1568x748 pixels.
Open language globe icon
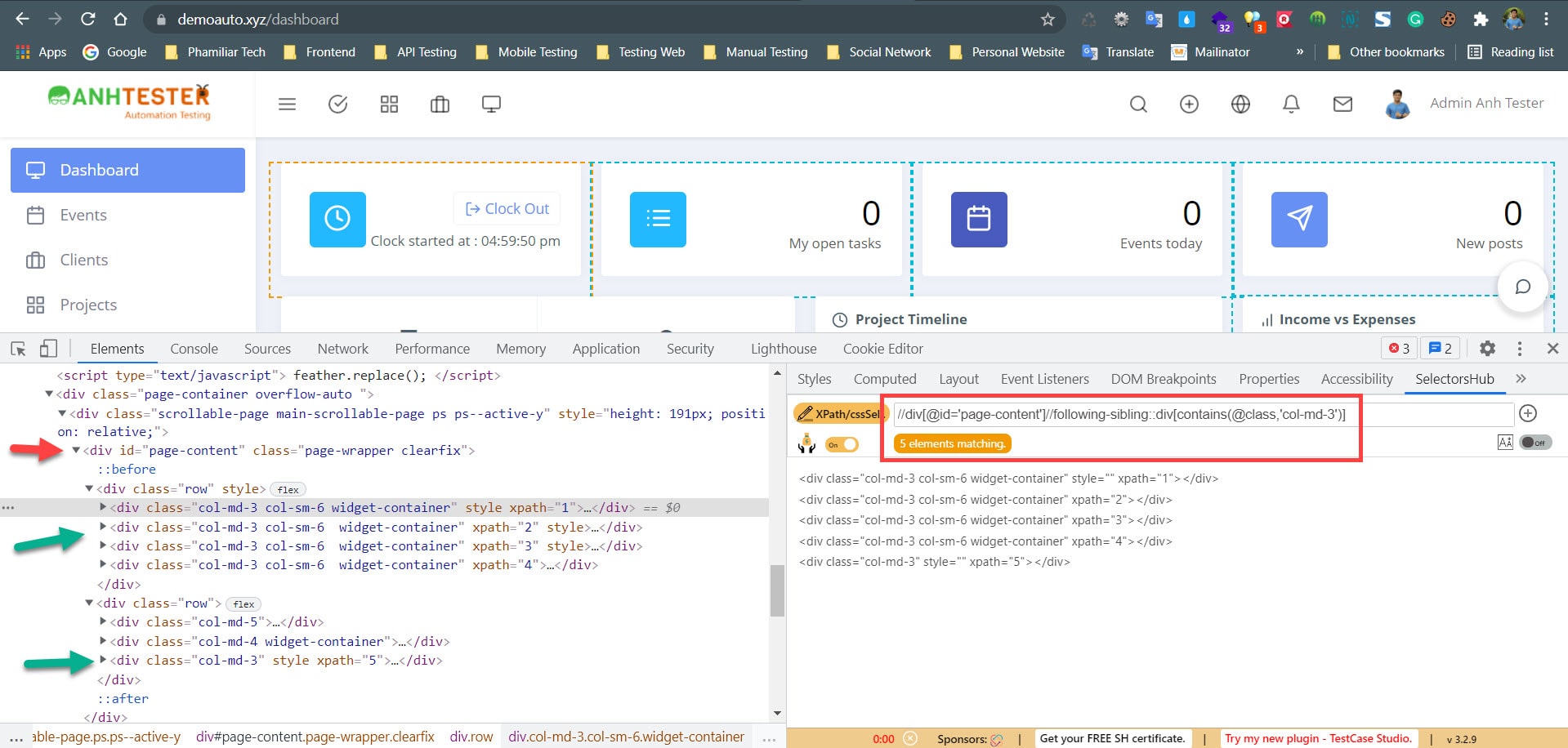click(1240, 104)
